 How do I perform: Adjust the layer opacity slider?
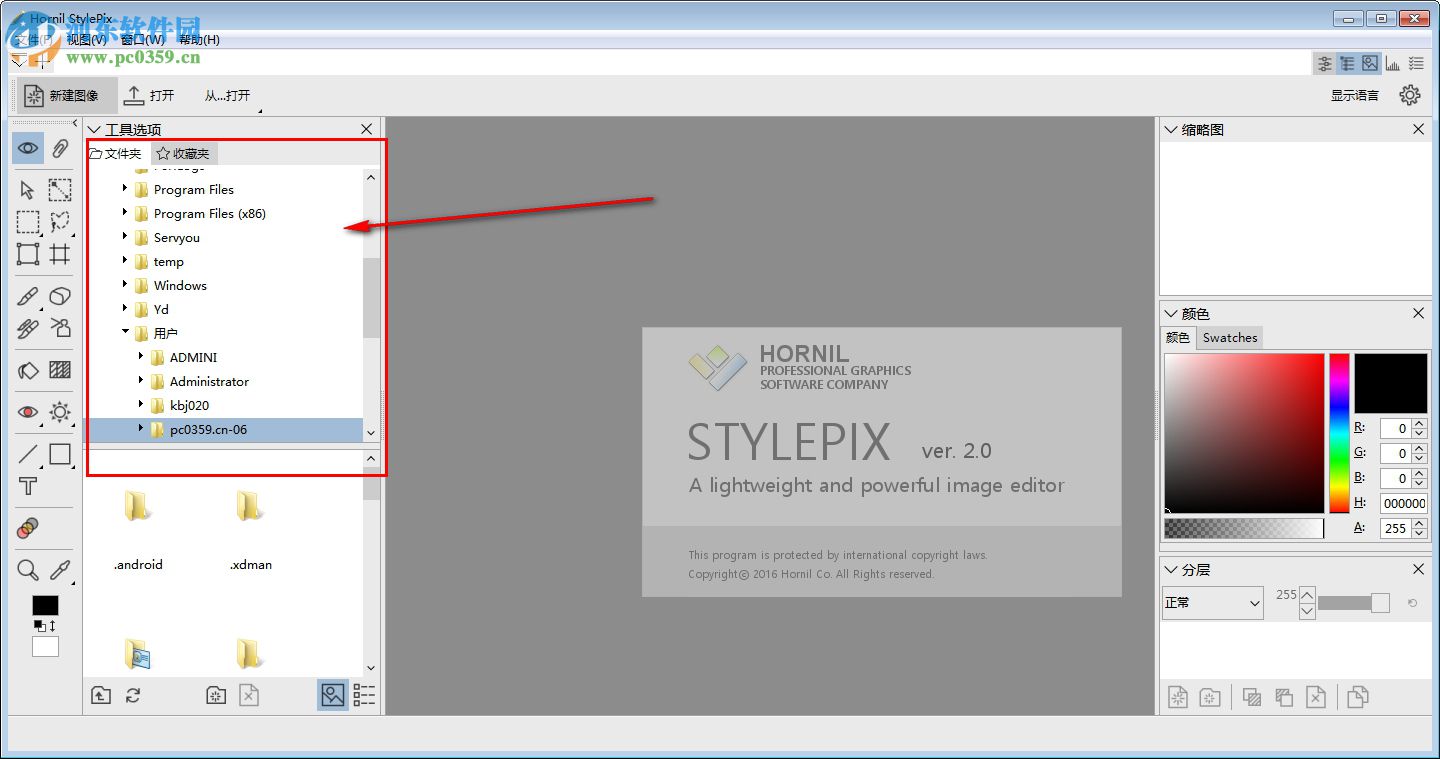[x=1354, y=603]
